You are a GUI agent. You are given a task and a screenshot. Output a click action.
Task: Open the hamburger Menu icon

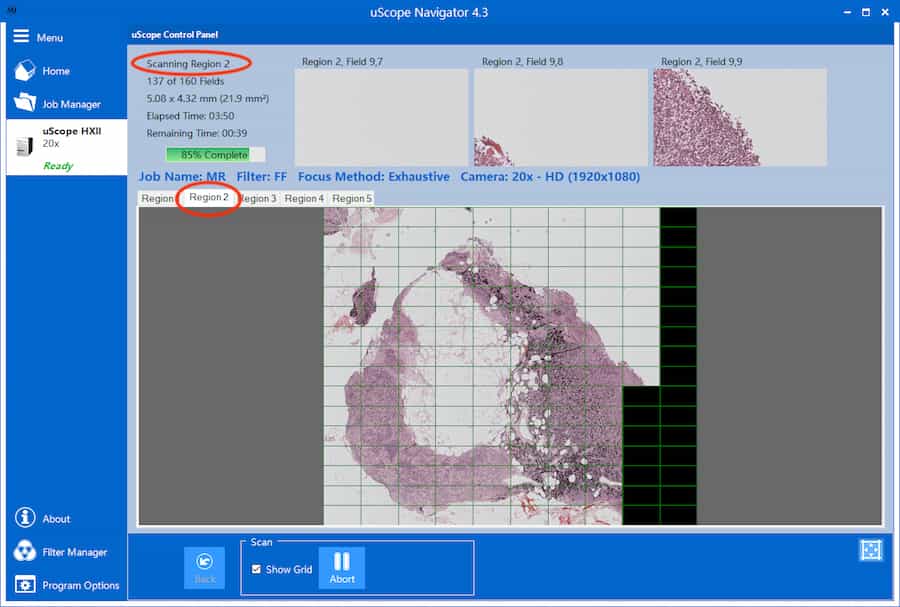(21, 37)
